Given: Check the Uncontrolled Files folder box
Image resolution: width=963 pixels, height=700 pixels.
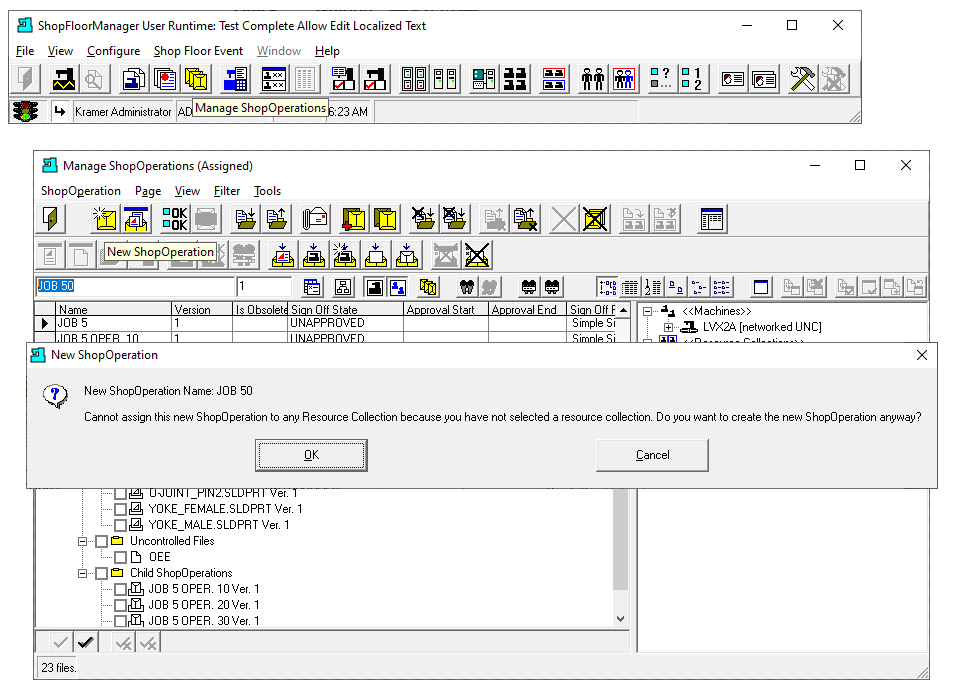Looking at the screenshot, I should point(101,541).
